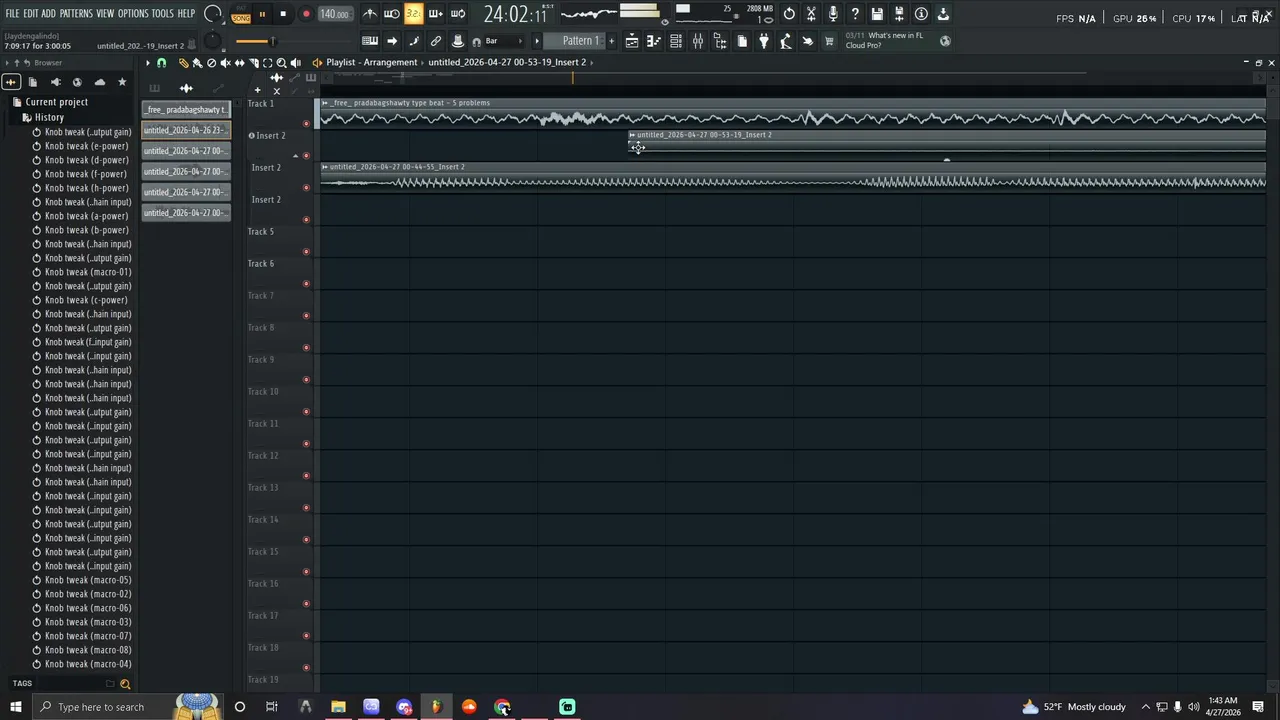Open File Explorer from taskbar

click(338, 707)
